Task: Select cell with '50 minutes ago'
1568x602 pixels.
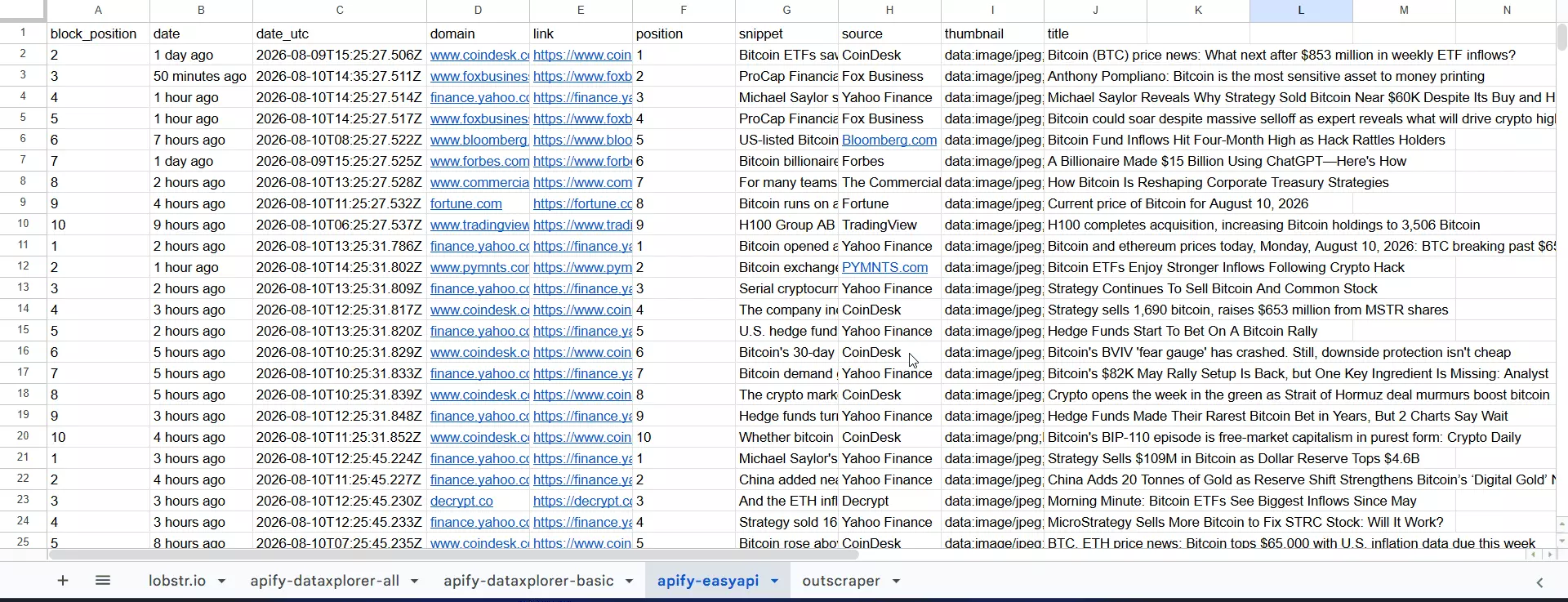Action: pos(201,76)
